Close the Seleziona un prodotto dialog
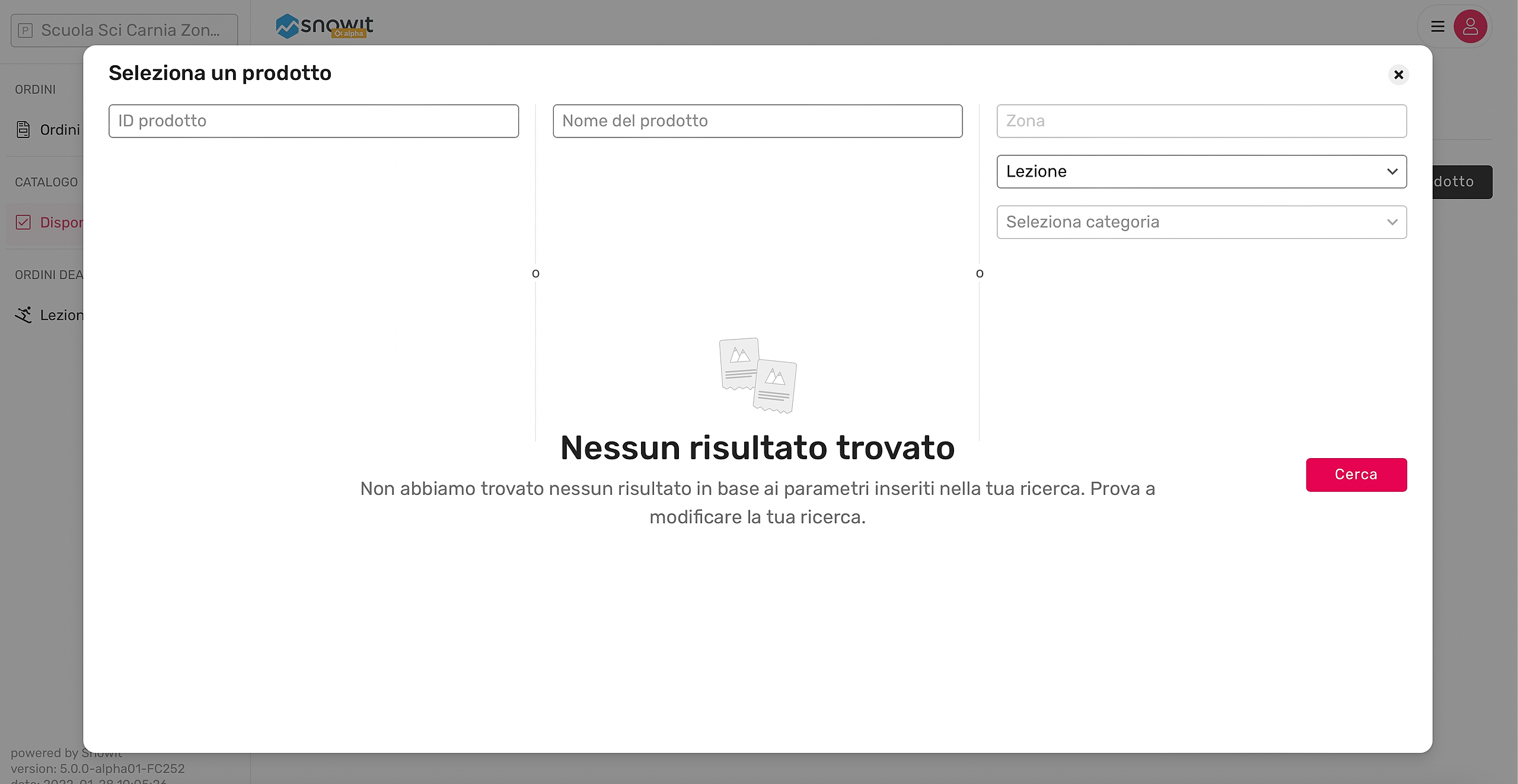Image resolution: width=1518 pixels, height=784 pixels. point(1398,75)
